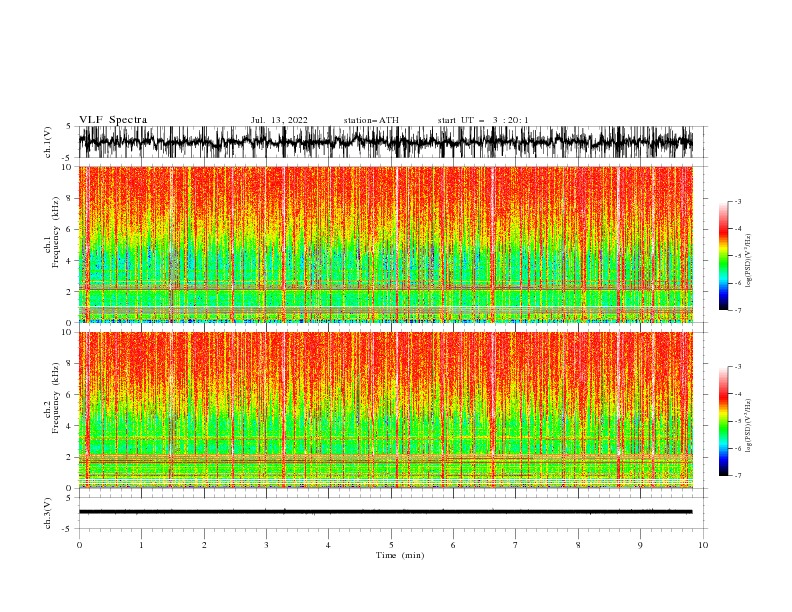Click the "-5" tick on ch.3(V) axis
This screenshot has height=612, width=792.
point(67,529)
